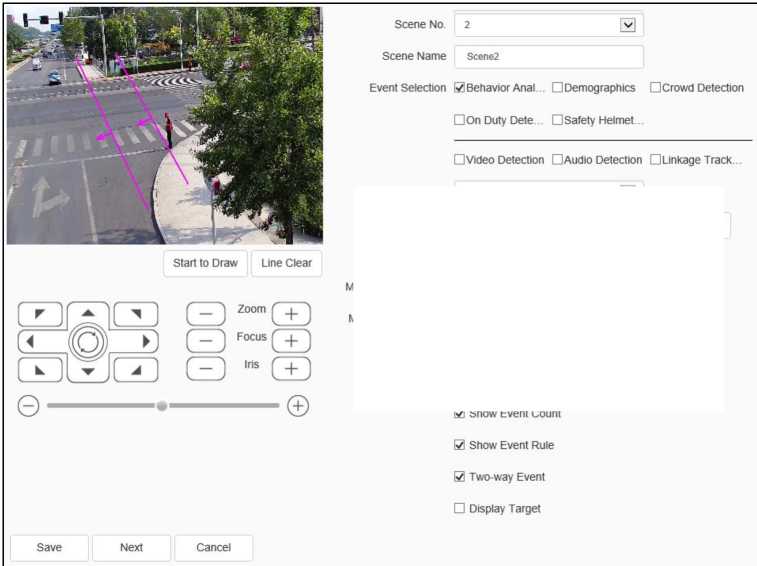
Task: Open the Scene No. dropdown
Action: 628,24
